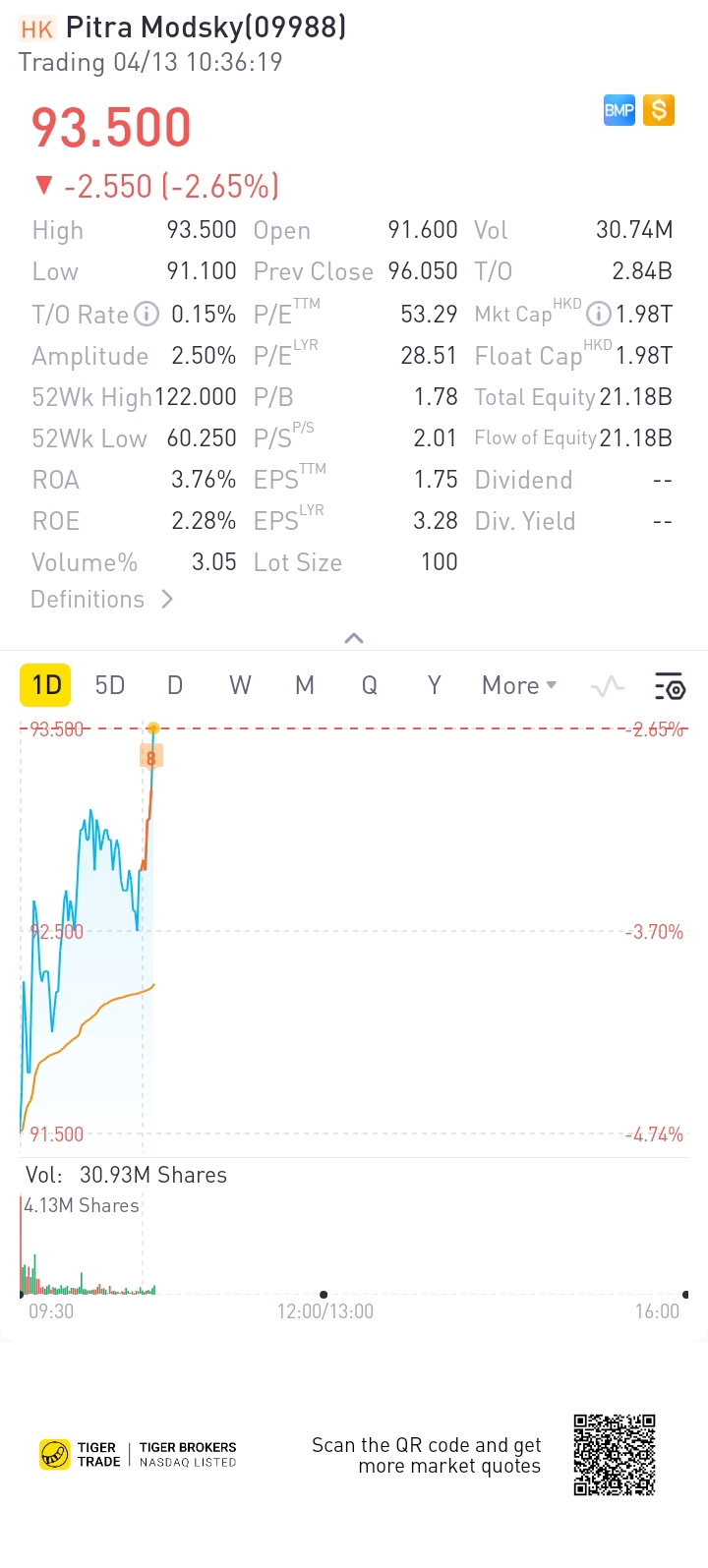Select the 1D chart tab
This screenshot has height=1568, width=708.
pyautogui.click(x=47, y=685)
